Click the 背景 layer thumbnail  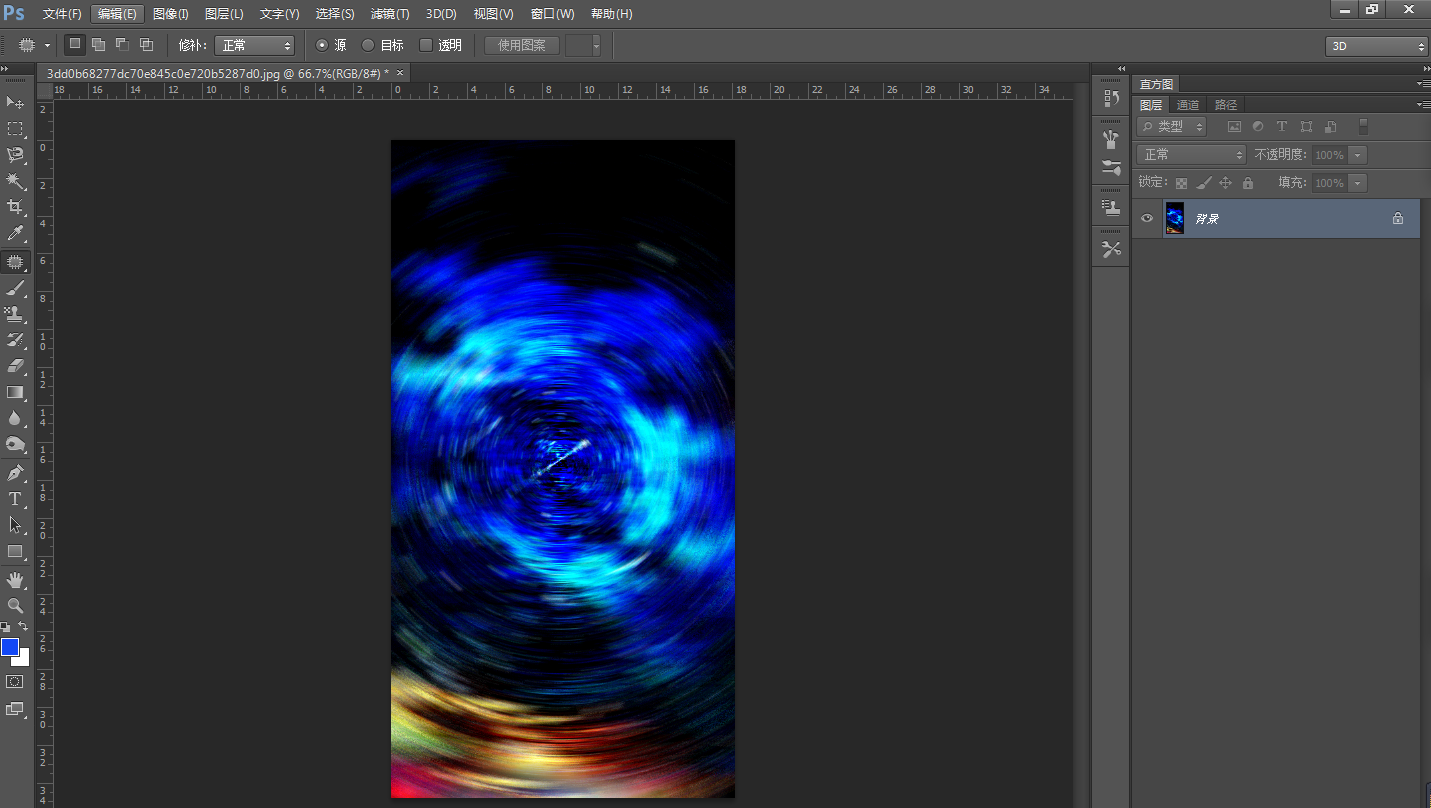[x=1175, y=218]
